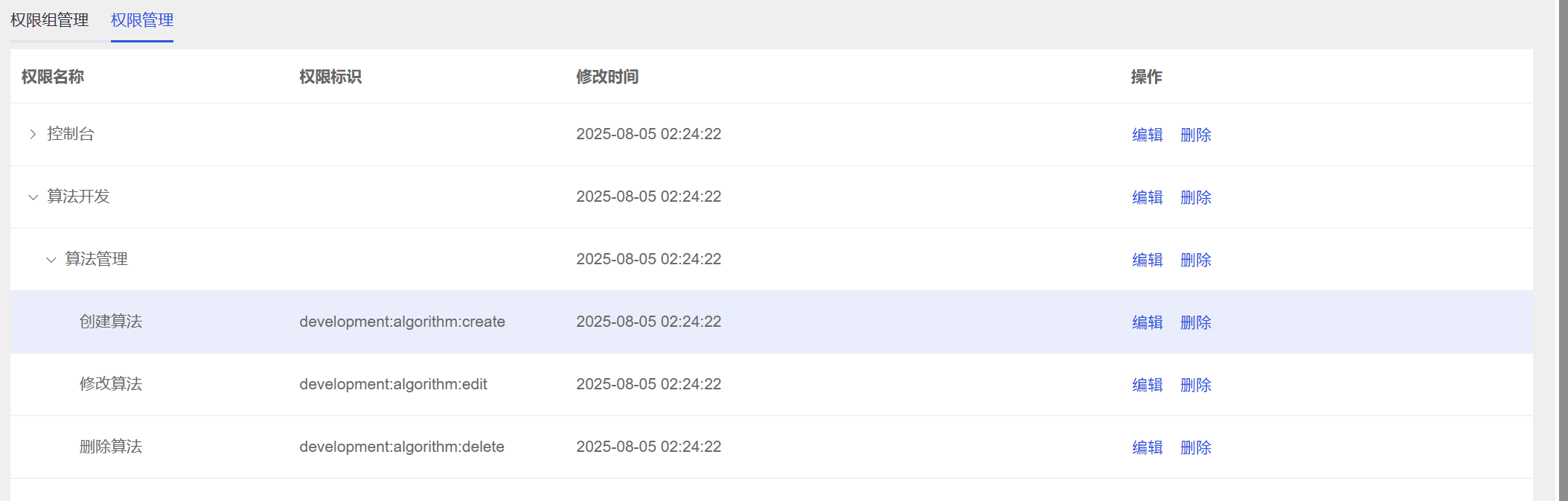Click the development:algorithm:edit identifier cell
Screen dimensions: 1568x501
[393, 384]
